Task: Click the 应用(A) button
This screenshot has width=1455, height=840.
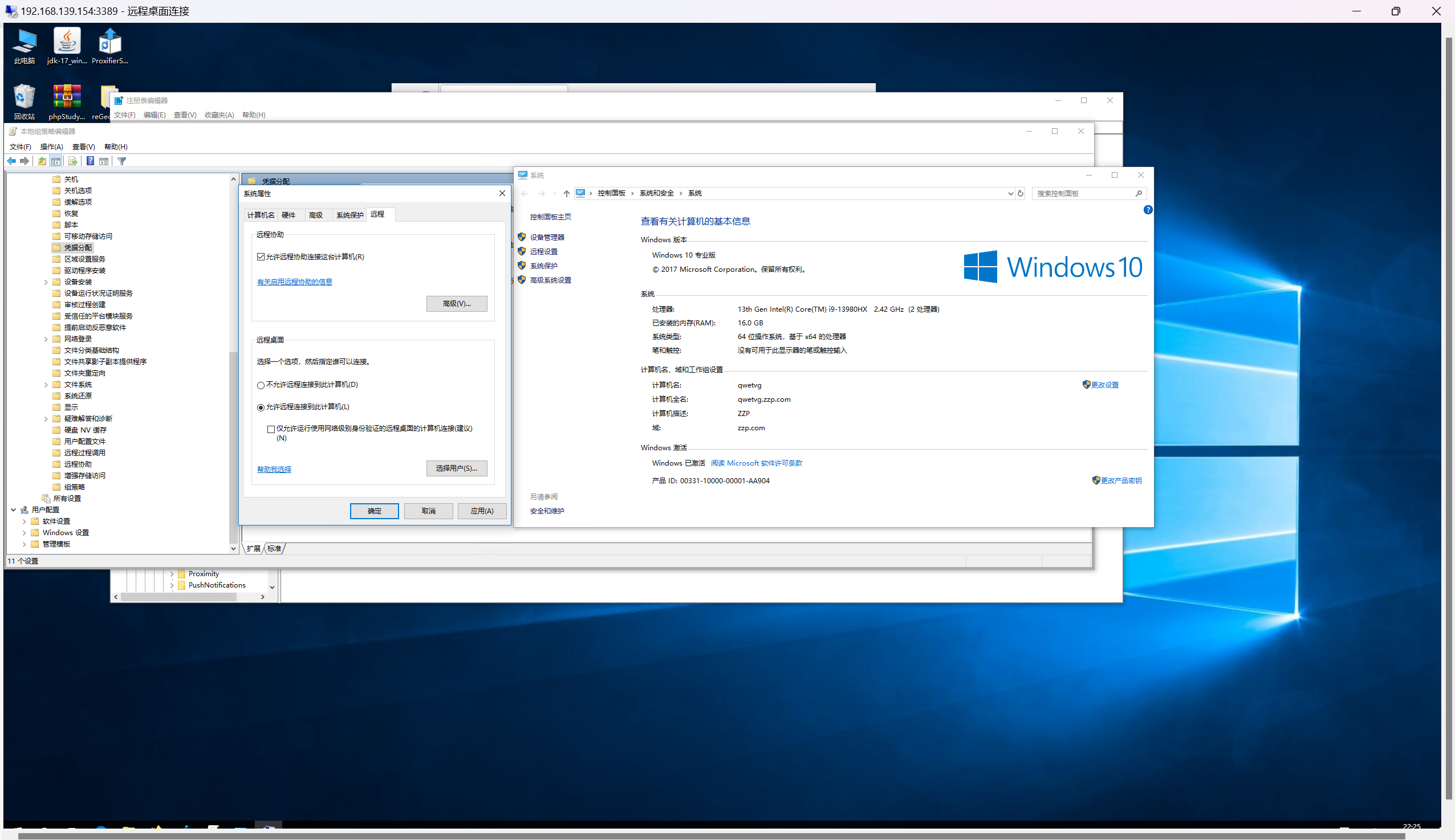Action: click(x=482, y=511)
